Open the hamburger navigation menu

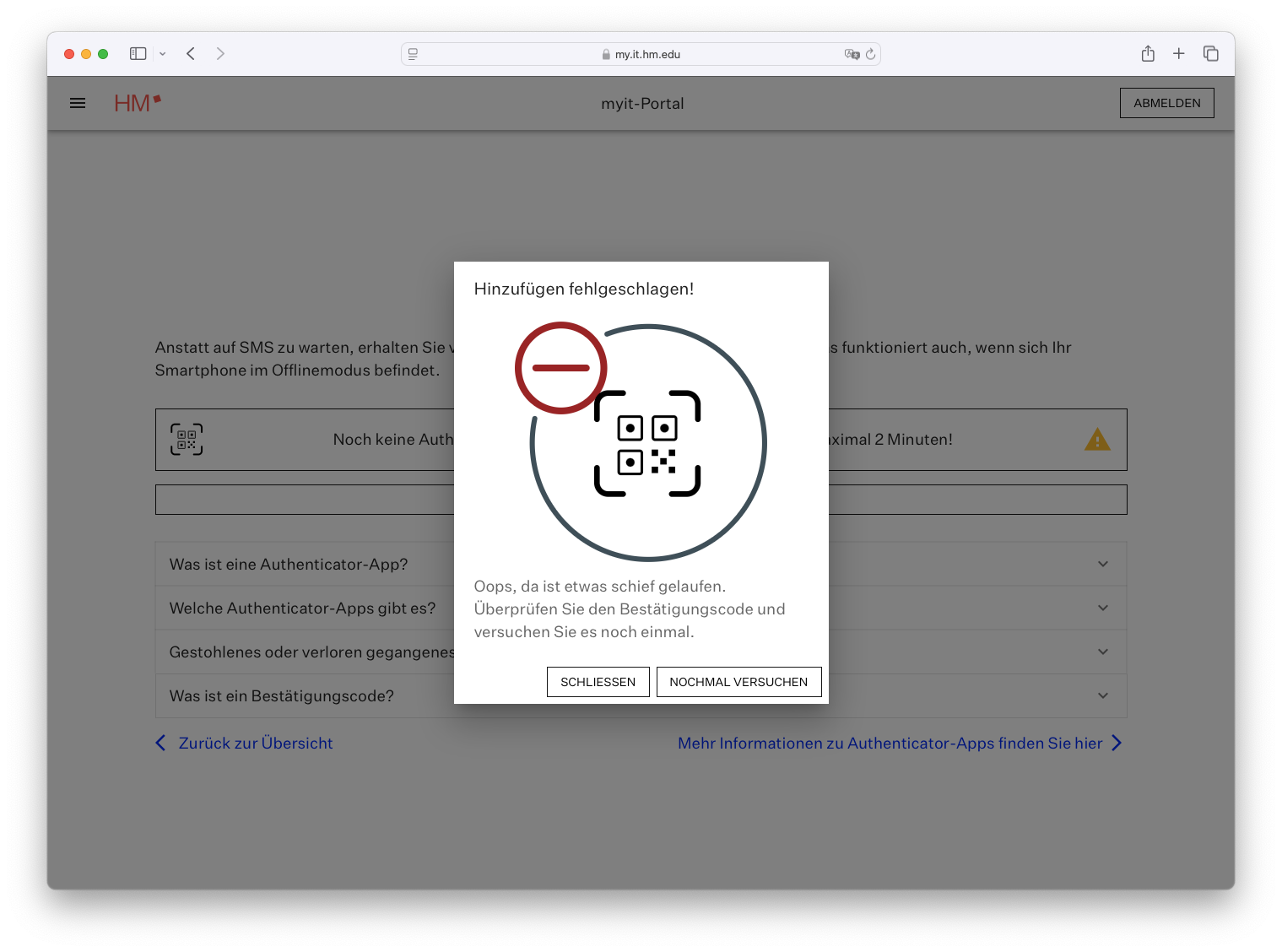click(78, 103)
